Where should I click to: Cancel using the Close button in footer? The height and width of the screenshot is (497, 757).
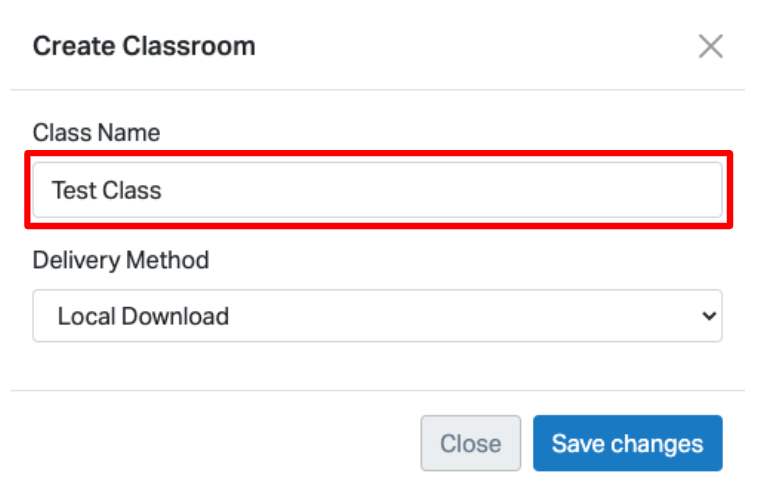470,443
